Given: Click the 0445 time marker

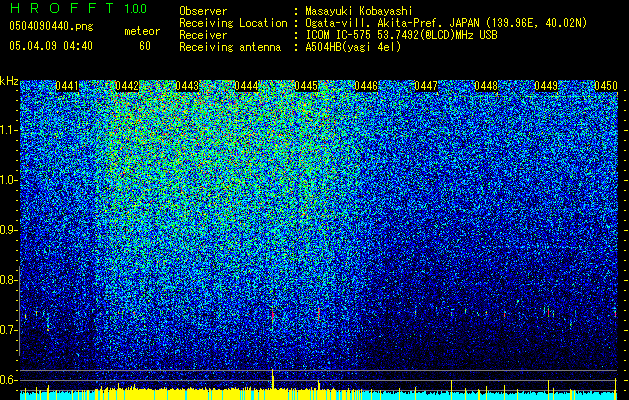Looking at the screenshot, I should coord(306,86).
